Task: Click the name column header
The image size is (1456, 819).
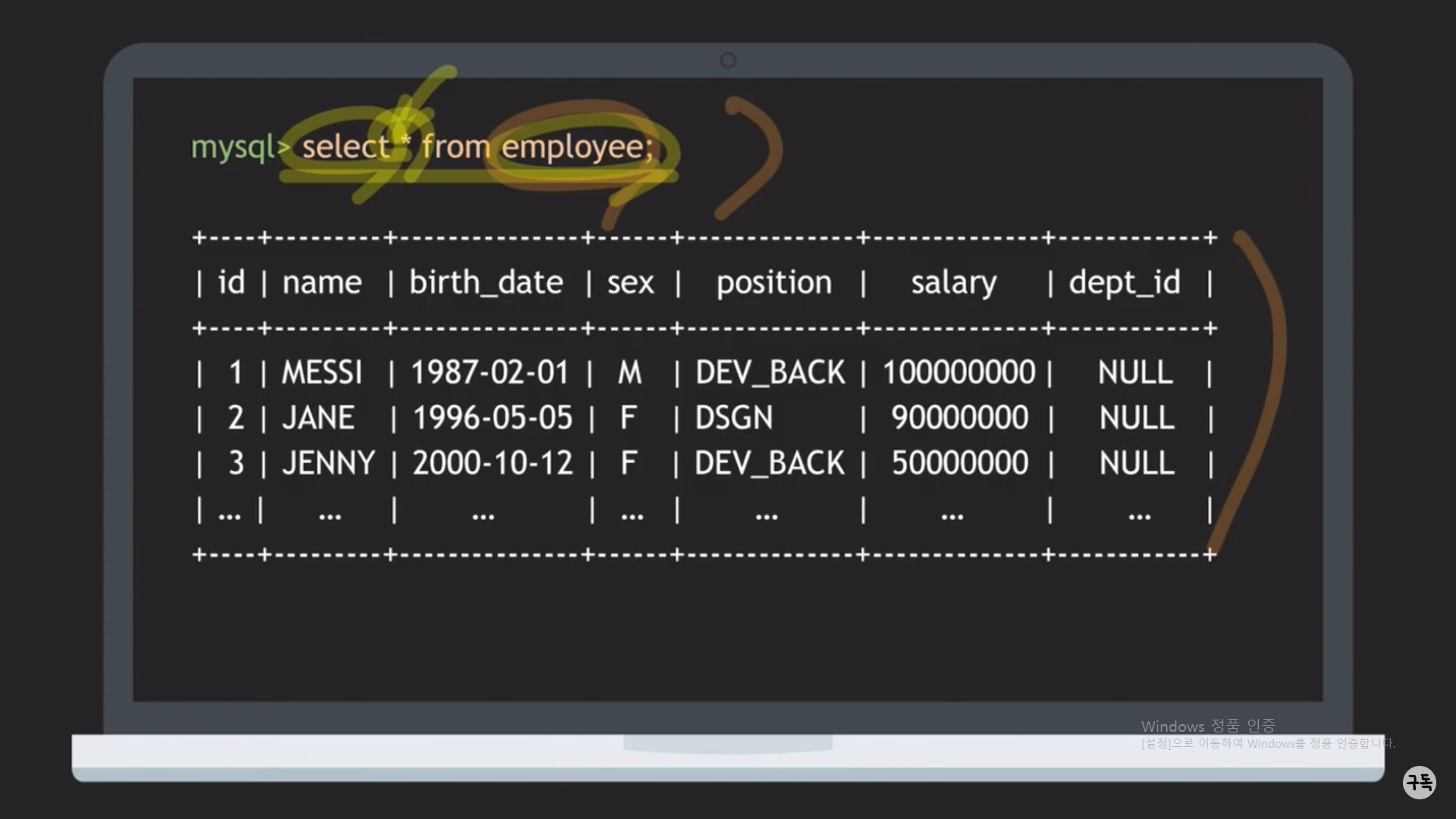Action: pyautogui.click(x=322, y=283)
